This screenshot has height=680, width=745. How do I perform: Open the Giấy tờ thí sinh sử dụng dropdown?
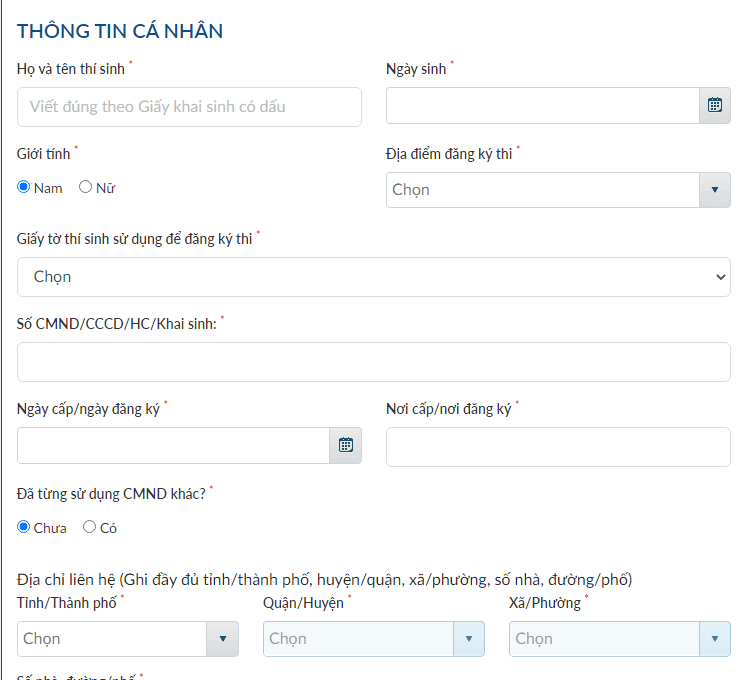point(373,277)
